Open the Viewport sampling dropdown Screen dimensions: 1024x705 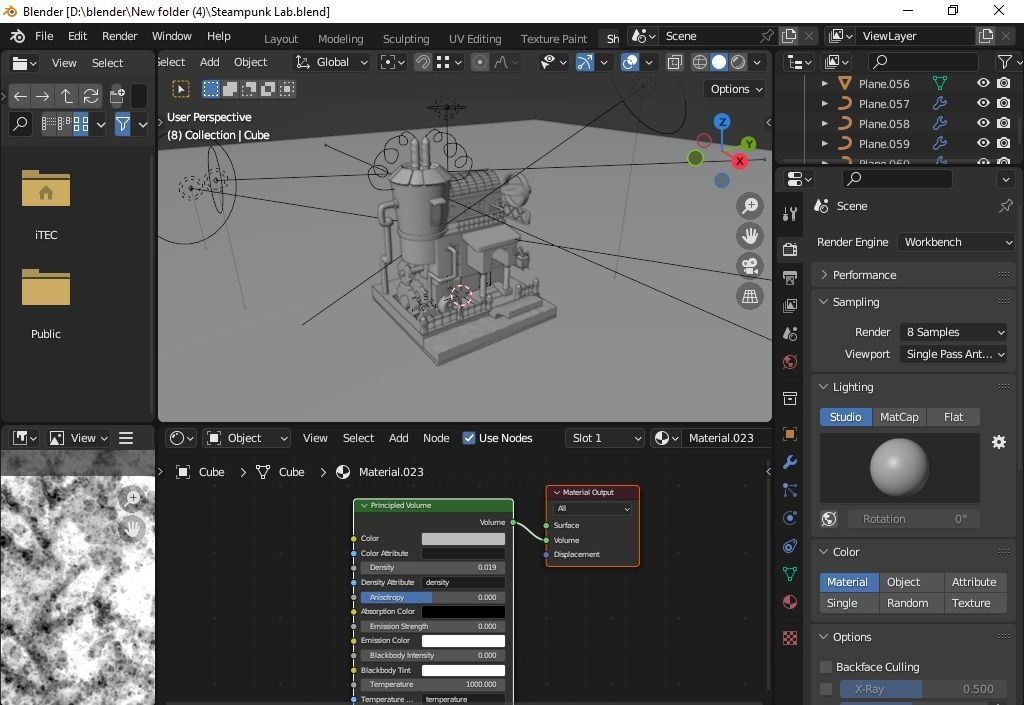point(953,354)
